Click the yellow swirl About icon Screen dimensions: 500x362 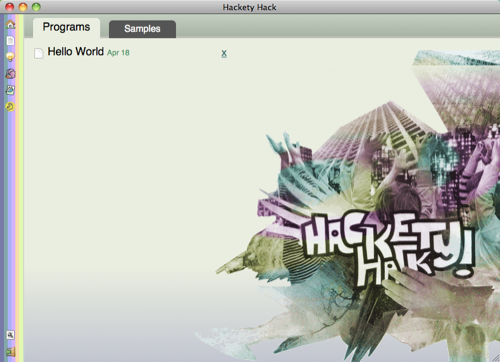(11, 107)
